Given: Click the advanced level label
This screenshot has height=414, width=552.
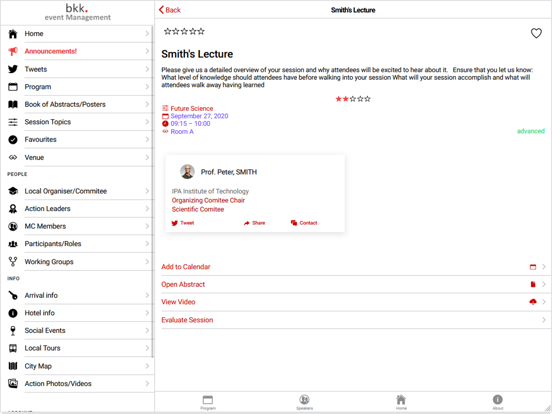Looking at the screenshot, I should 531,131.
